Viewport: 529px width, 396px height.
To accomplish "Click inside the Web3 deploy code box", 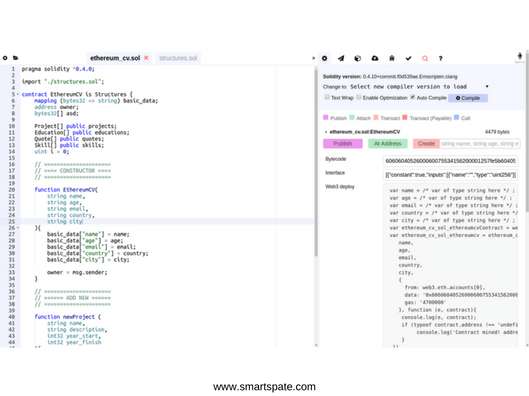I will [451, 265].
